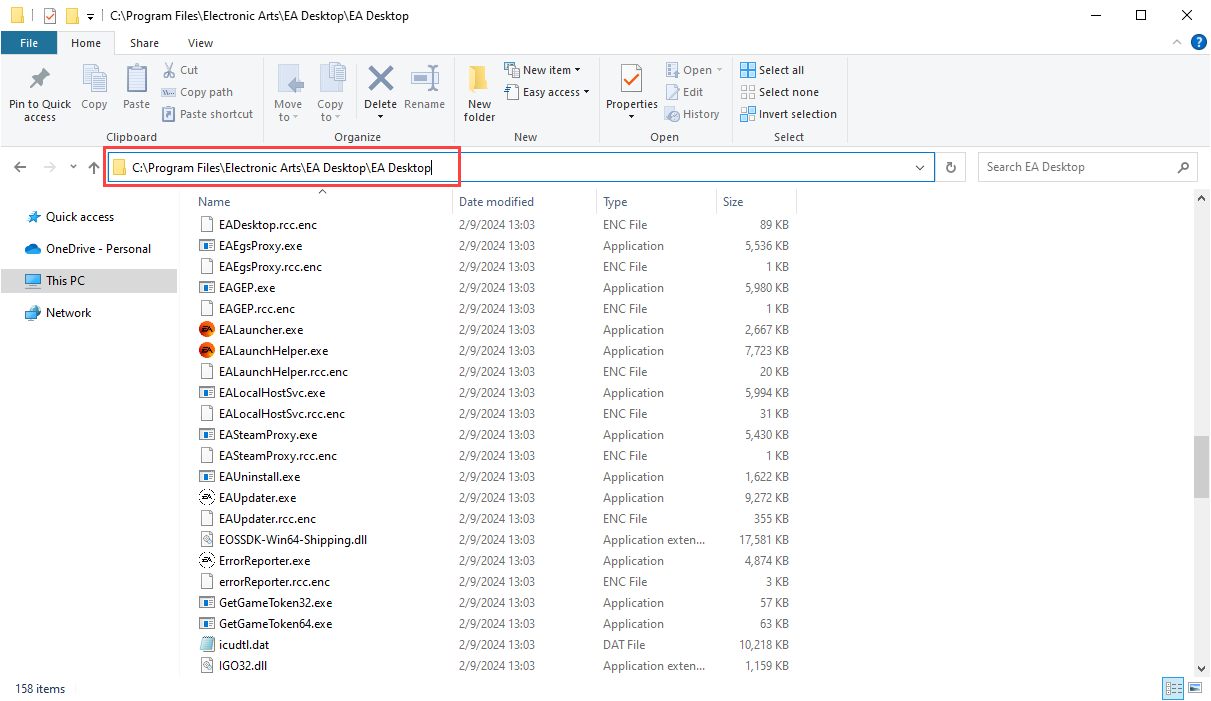1211x701 pixels.
Task: Click Invert selection in the ribbon
Action: 788,114
